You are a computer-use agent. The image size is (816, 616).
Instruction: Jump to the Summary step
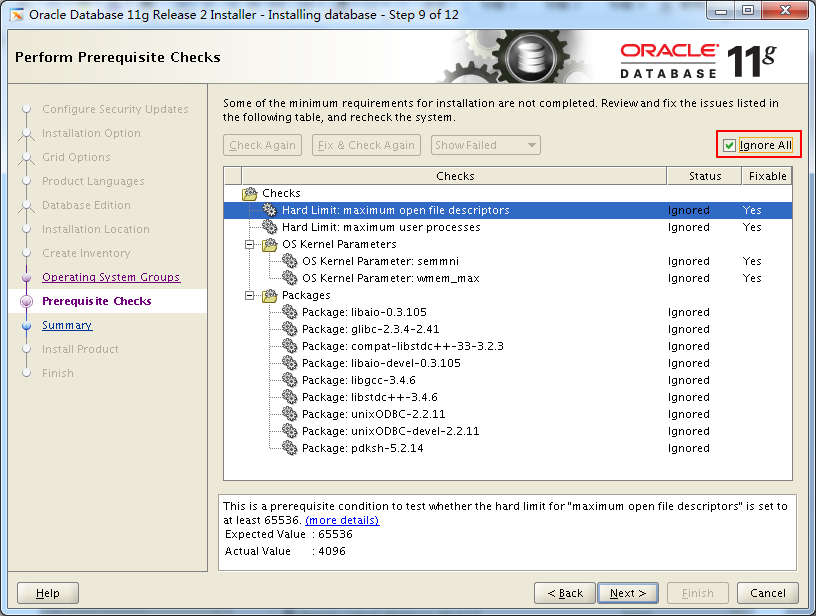click(x=67, y=325)
